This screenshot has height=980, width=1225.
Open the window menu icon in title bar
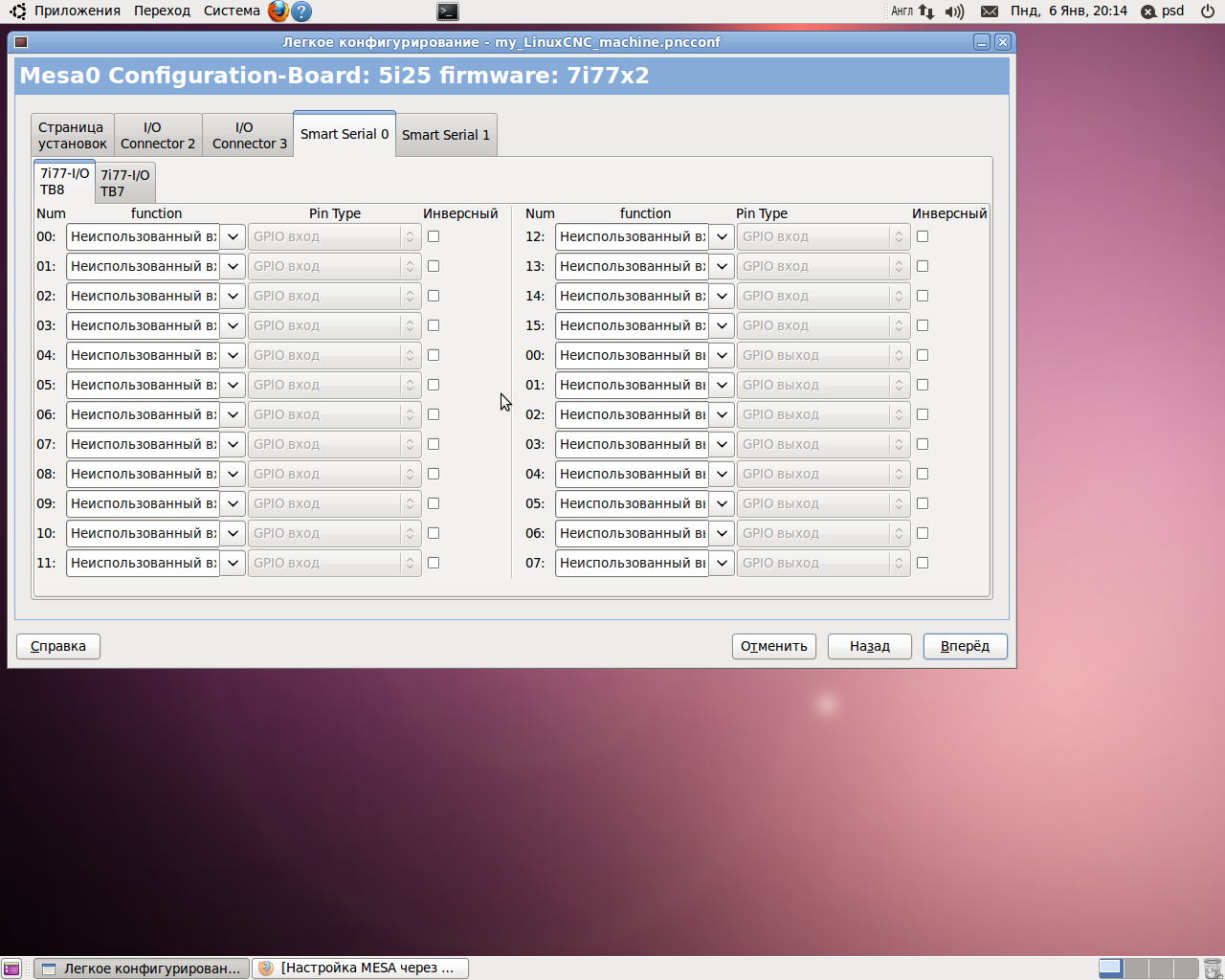coord(21,42)
